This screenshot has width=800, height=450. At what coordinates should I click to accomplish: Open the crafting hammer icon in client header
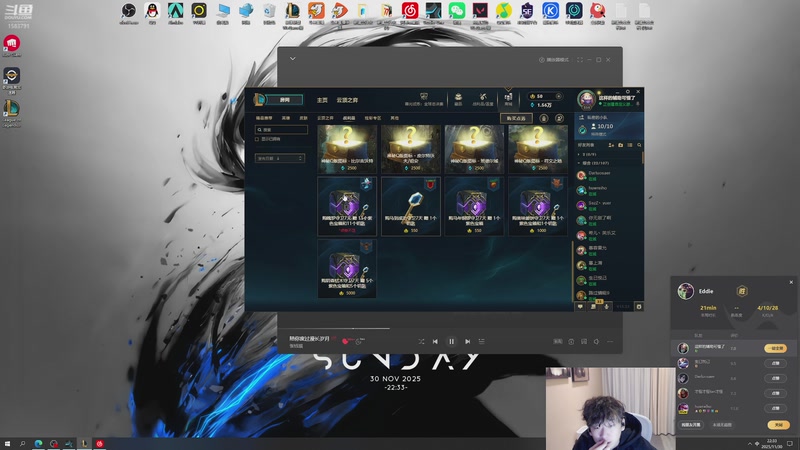483,97
